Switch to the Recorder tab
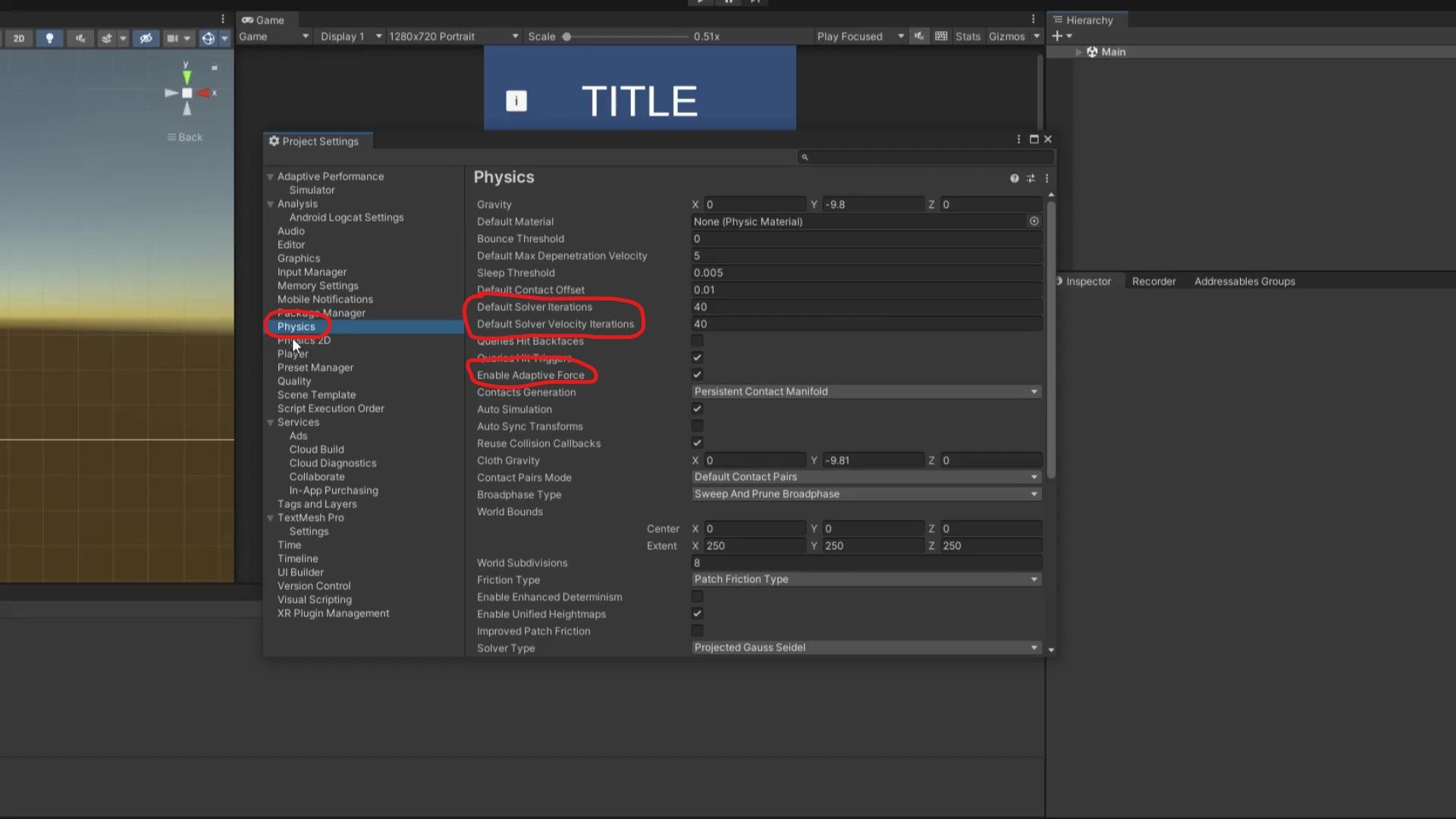This screenshot has height=819, width=1456. [x=1153, y=281]
